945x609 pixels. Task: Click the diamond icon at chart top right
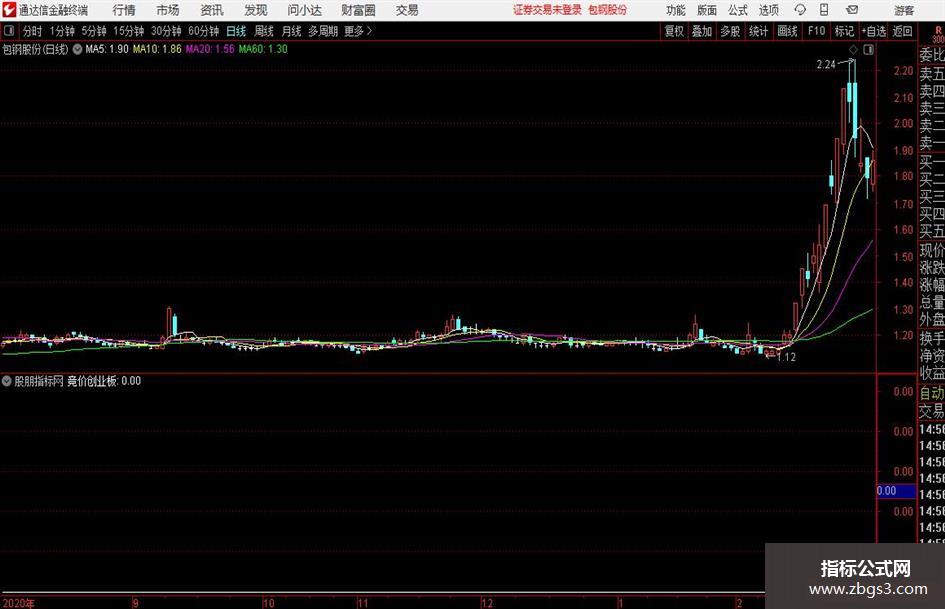tap(853, 50)
